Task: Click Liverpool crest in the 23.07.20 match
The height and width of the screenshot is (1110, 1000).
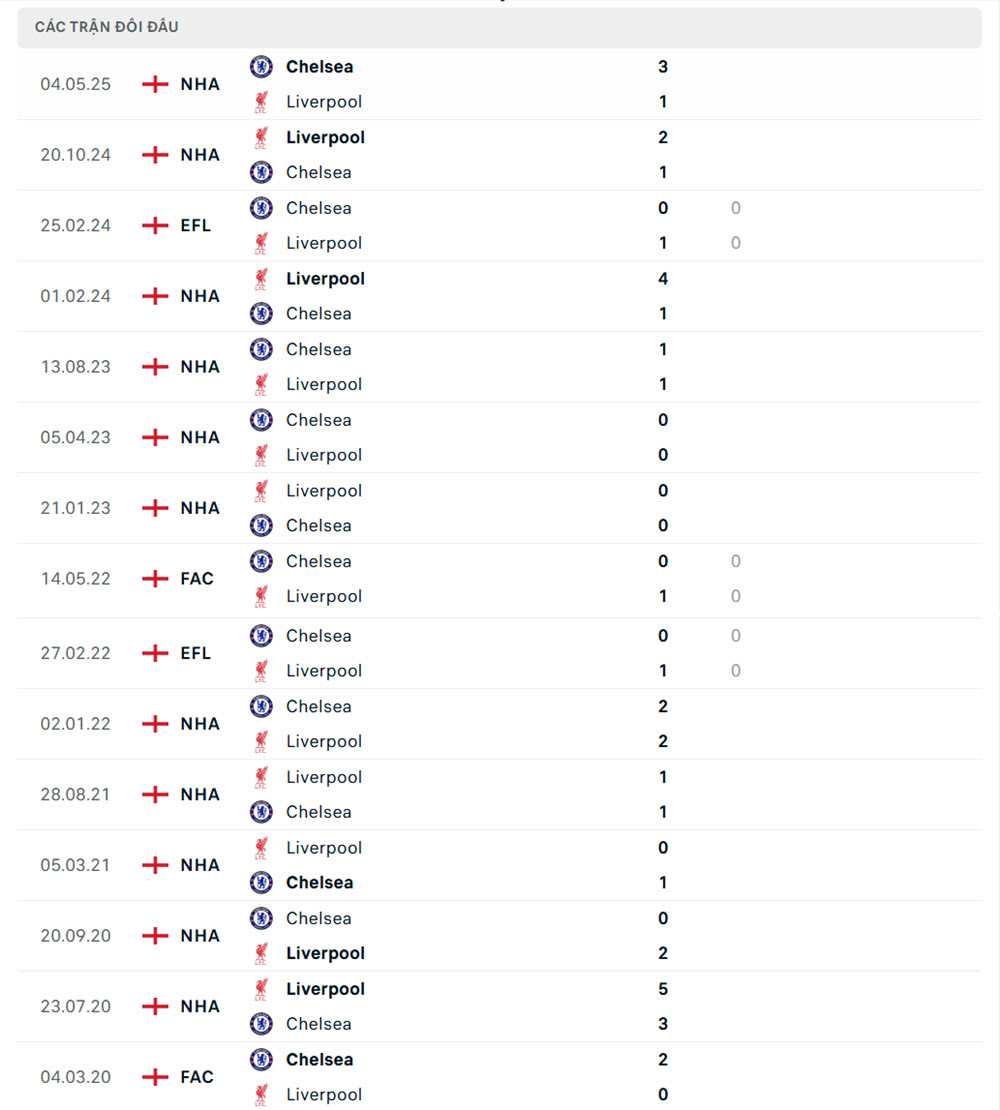Action: point(261,989)
